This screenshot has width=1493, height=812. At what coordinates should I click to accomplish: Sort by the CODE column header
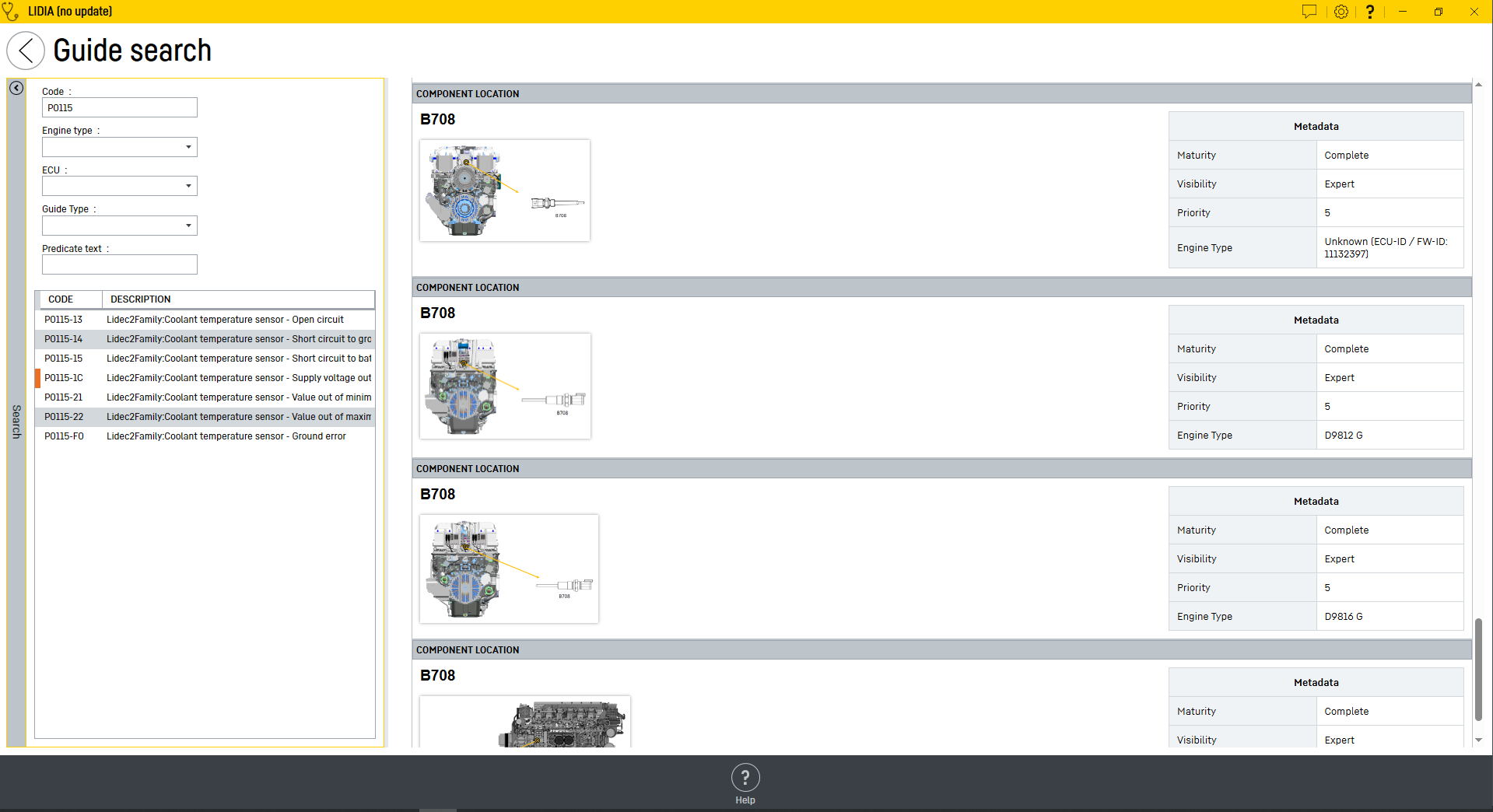[x=61, y=299]
